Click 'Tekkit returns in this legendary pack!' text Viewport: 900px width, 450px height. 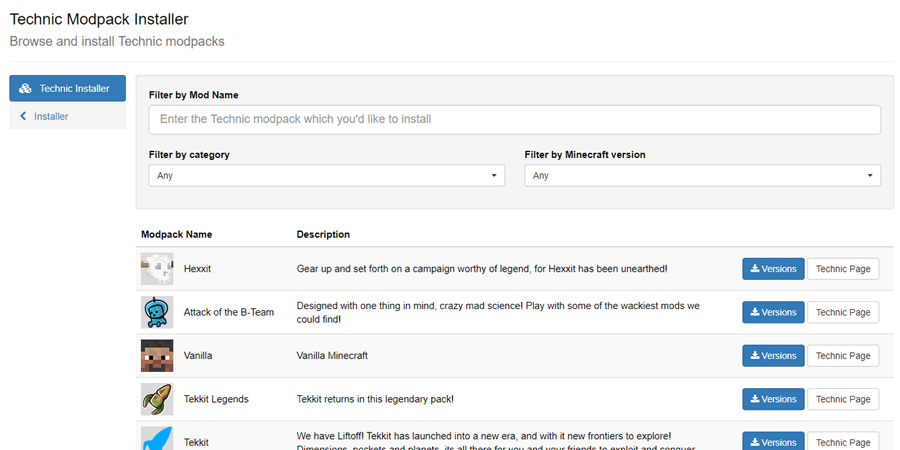click(375, 399)
